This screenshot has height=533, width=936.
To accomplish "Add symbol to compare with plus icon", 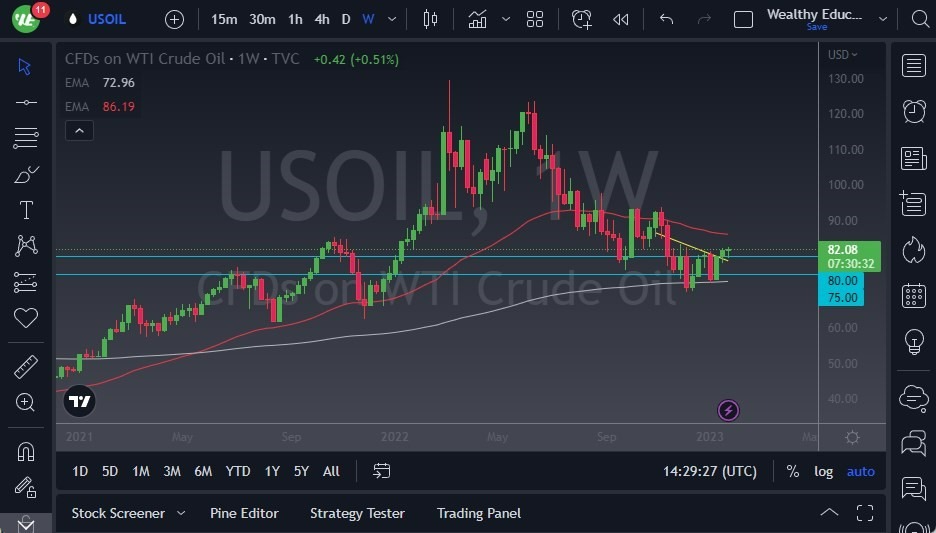I will (x=174, y=20).
